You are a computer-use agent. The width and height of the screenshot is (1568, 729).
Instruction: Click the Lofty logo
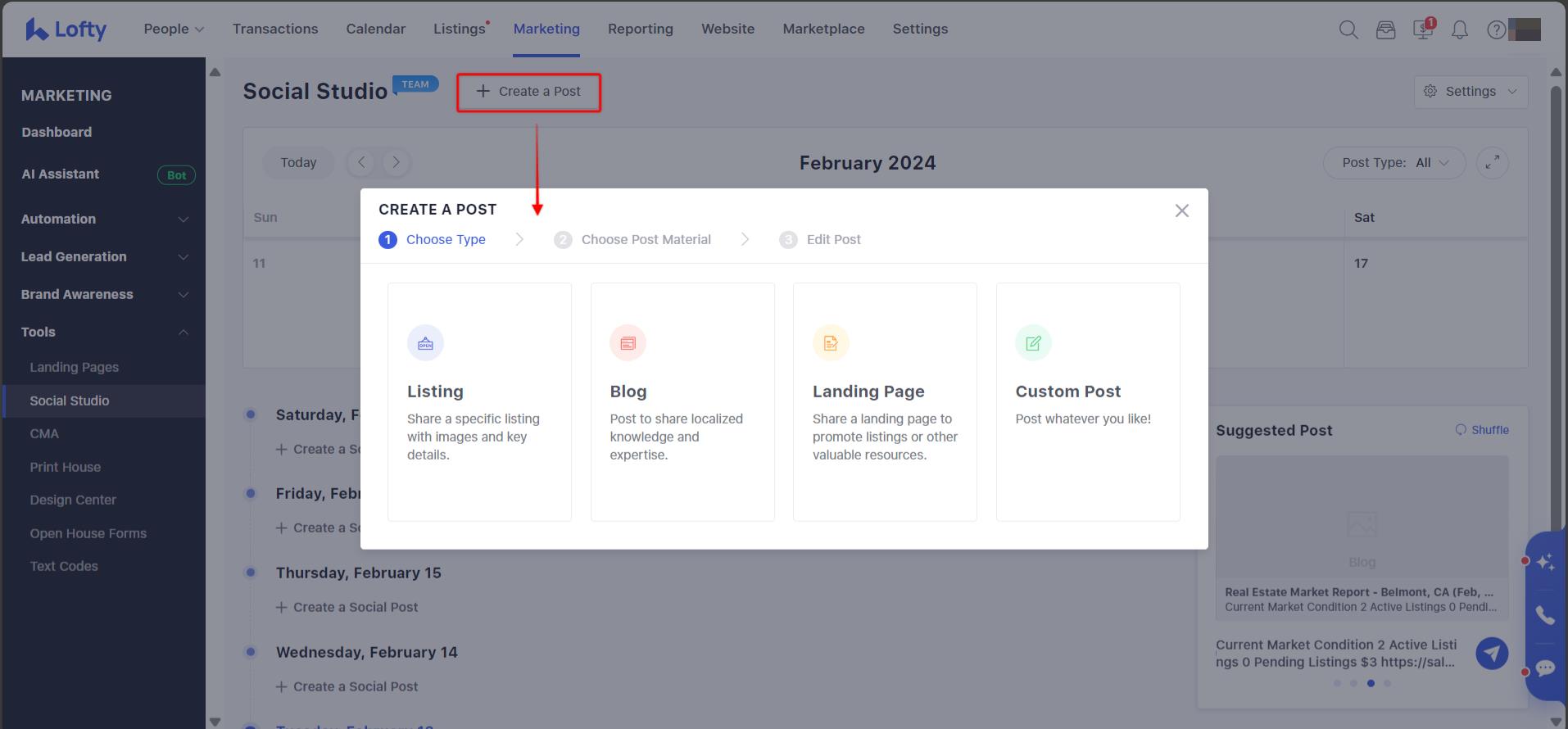pos(66,29)
